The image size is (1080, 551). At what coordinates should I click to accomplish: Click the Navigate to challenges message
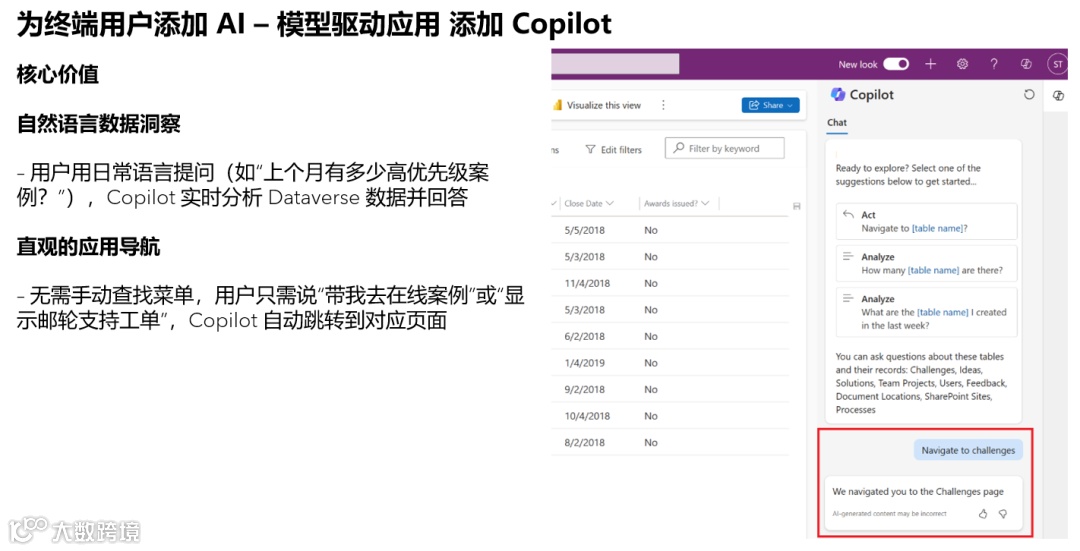coord(968,450)
